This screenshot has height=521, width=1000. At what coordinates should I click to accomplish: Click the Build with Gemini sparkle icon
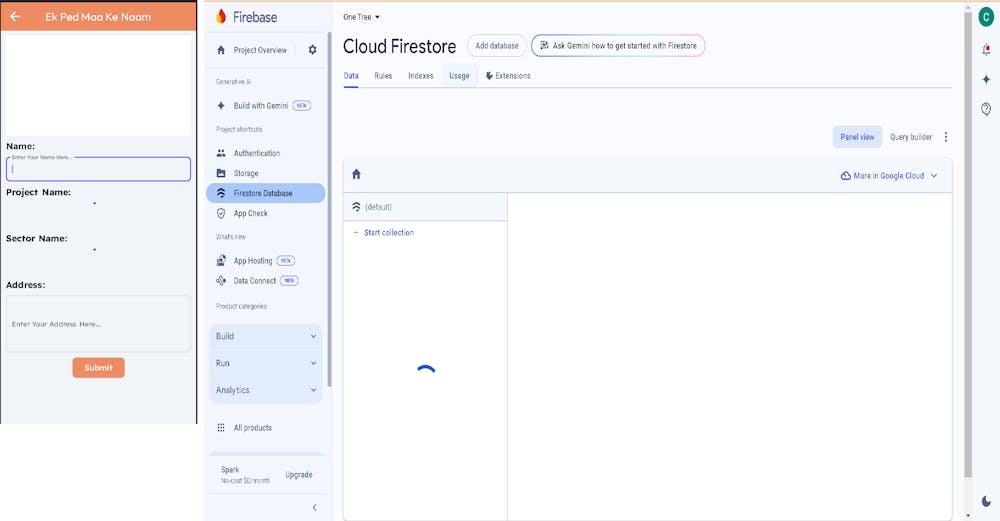221,105
